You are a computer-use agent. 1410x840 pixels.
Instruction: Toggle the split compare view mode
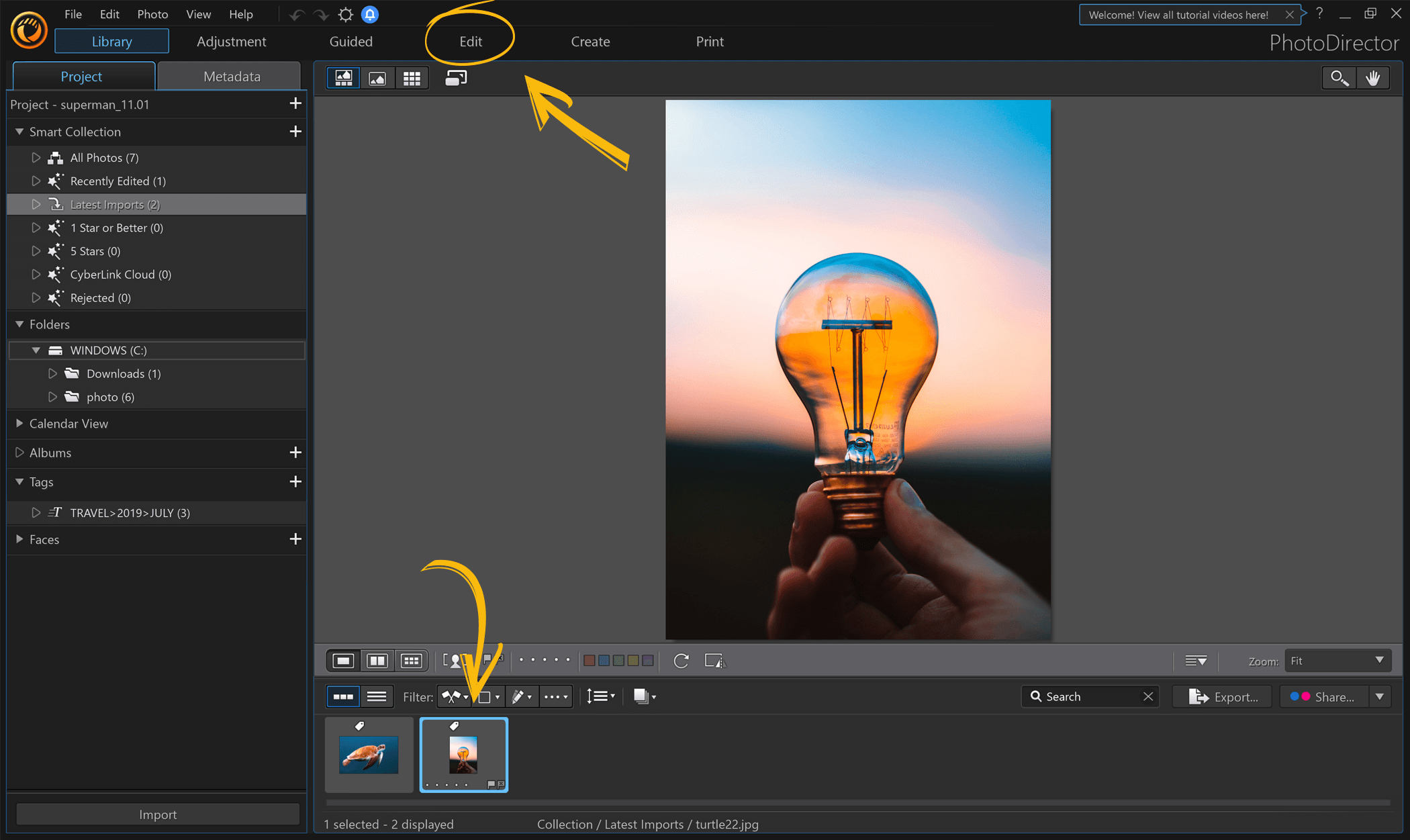(377, 660)
